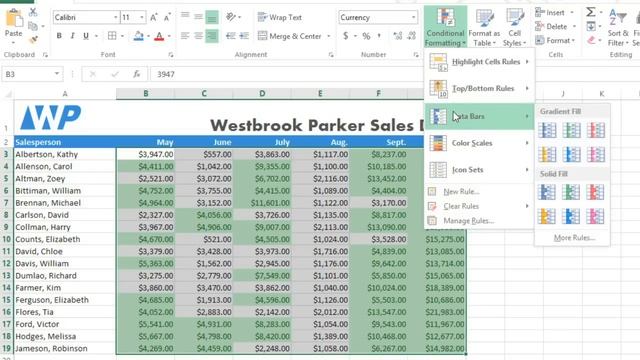Toggle Bold formatting
The width and height of the screenshot is (640, 360).
(59, 36)
